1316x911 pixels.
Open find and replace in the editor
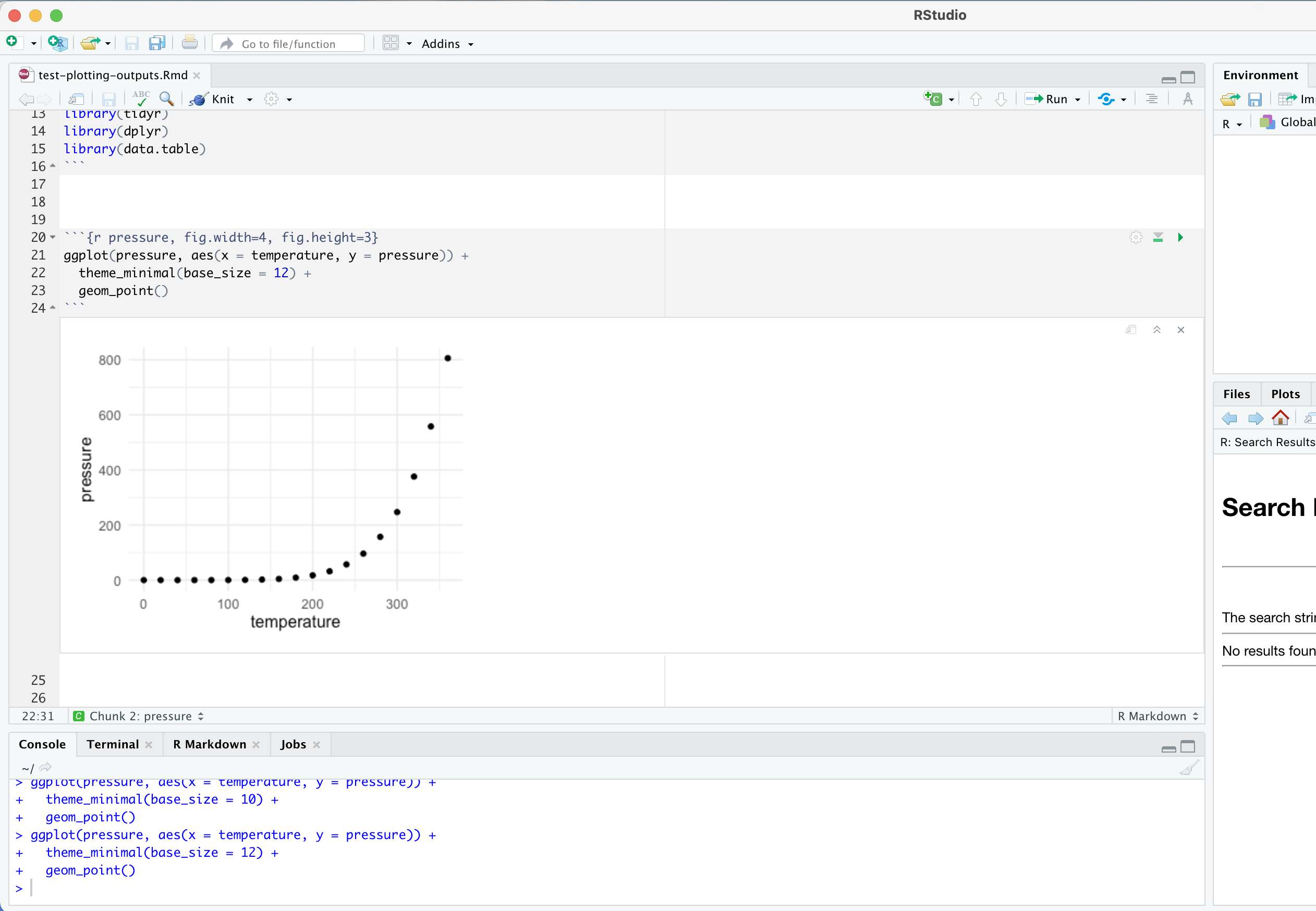point(166,99)
